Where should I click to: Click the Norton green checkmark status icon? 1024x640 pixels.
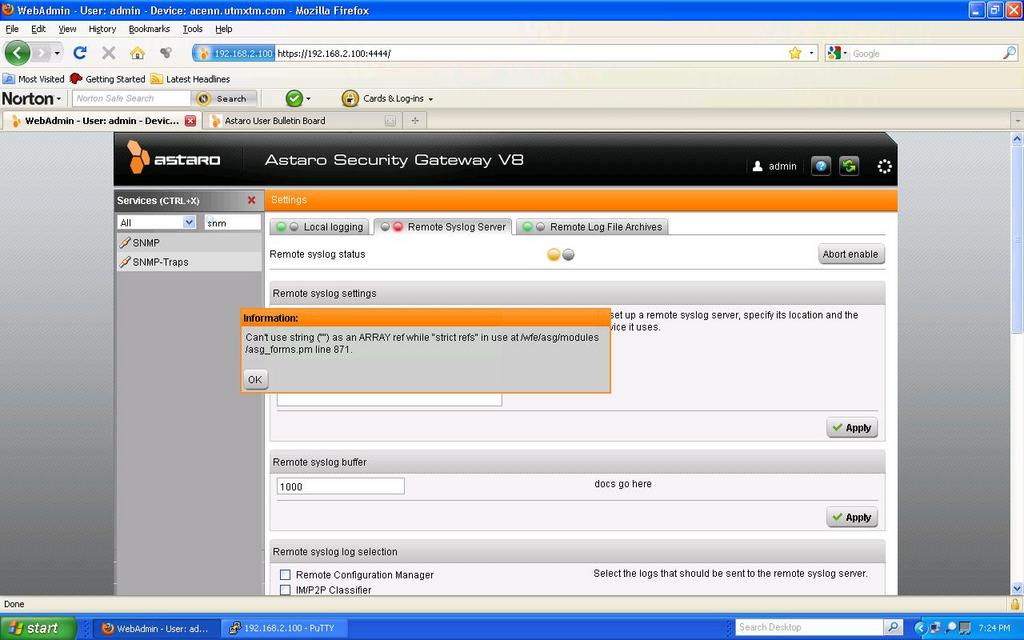coord(294,98)
